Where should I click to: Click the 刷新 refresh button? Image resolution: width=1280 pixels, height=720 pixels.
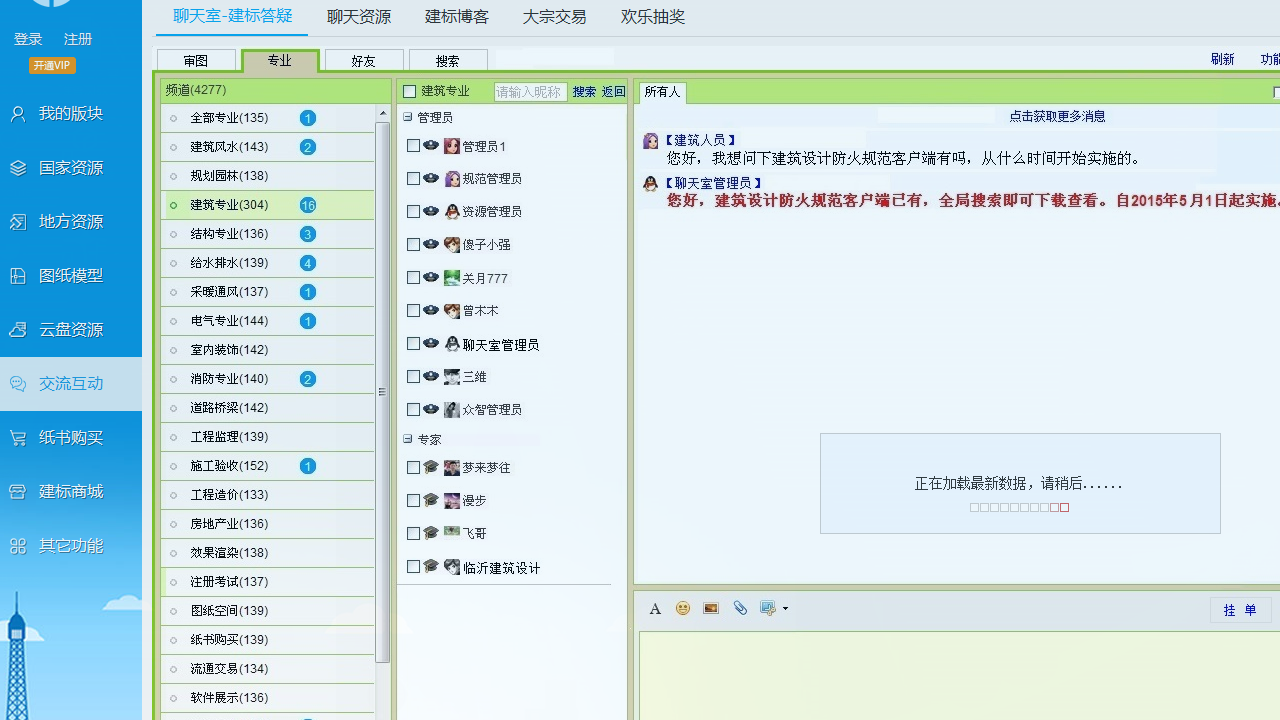tap(1222, 59)
